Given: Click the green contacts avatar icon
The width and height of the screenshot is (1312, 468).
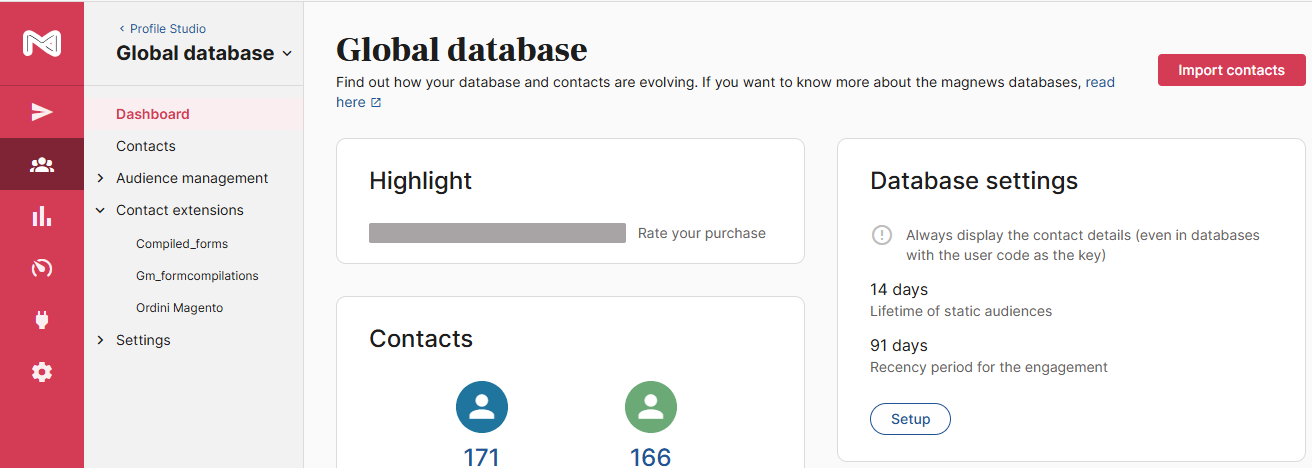Looking at the screenshot, I should [651, 407].
